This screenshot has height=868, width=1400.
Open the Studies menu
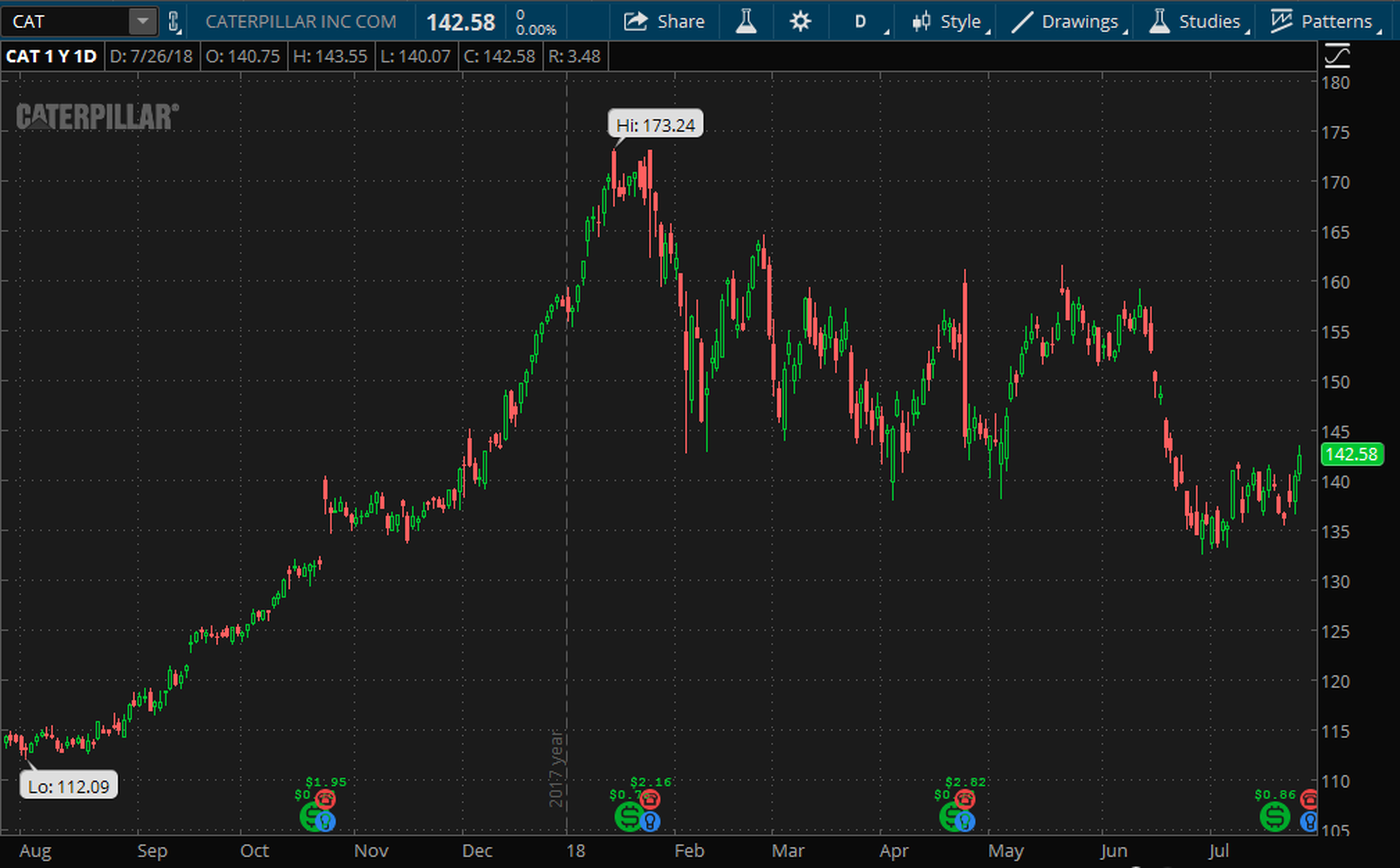(x=1196, y=21)
